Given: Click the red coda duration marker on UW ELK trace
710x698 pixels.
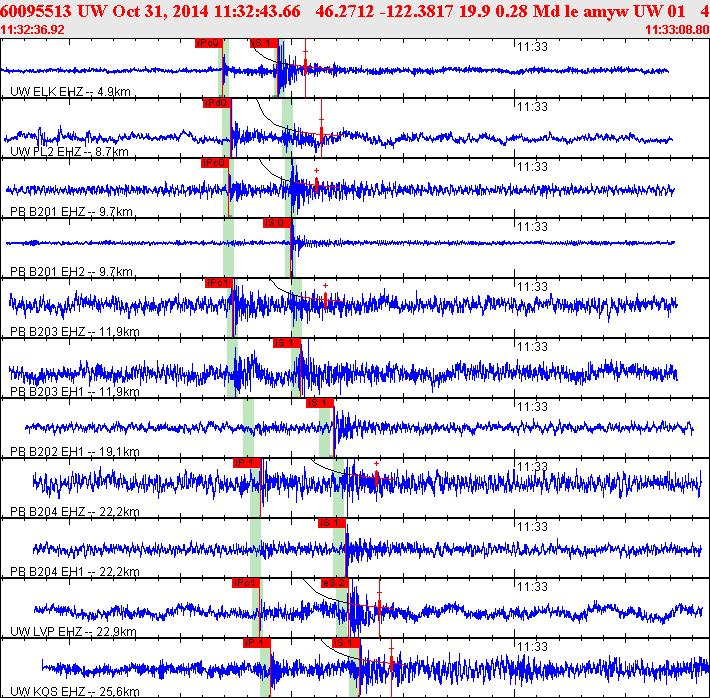Looking at the screenshot, I should [x=306, y=68].
